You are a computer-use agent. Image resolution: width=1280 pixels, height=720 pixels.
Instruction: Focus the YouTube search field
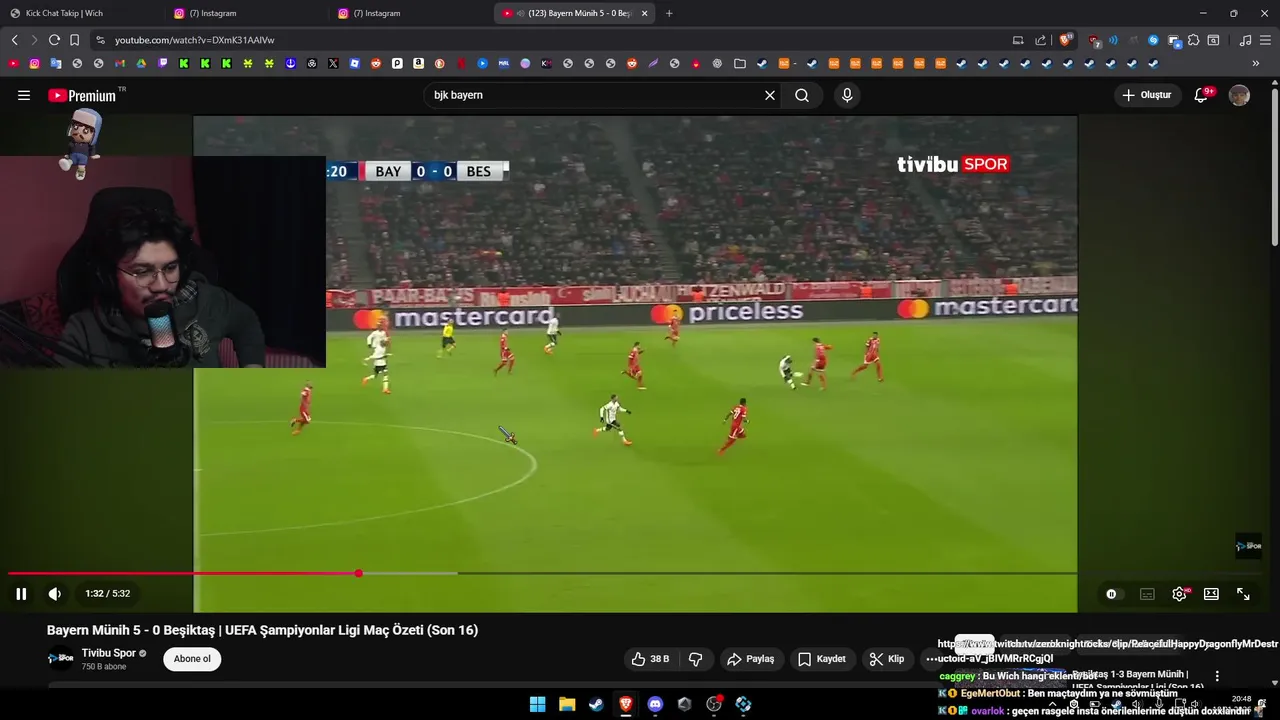coord(595,95)
